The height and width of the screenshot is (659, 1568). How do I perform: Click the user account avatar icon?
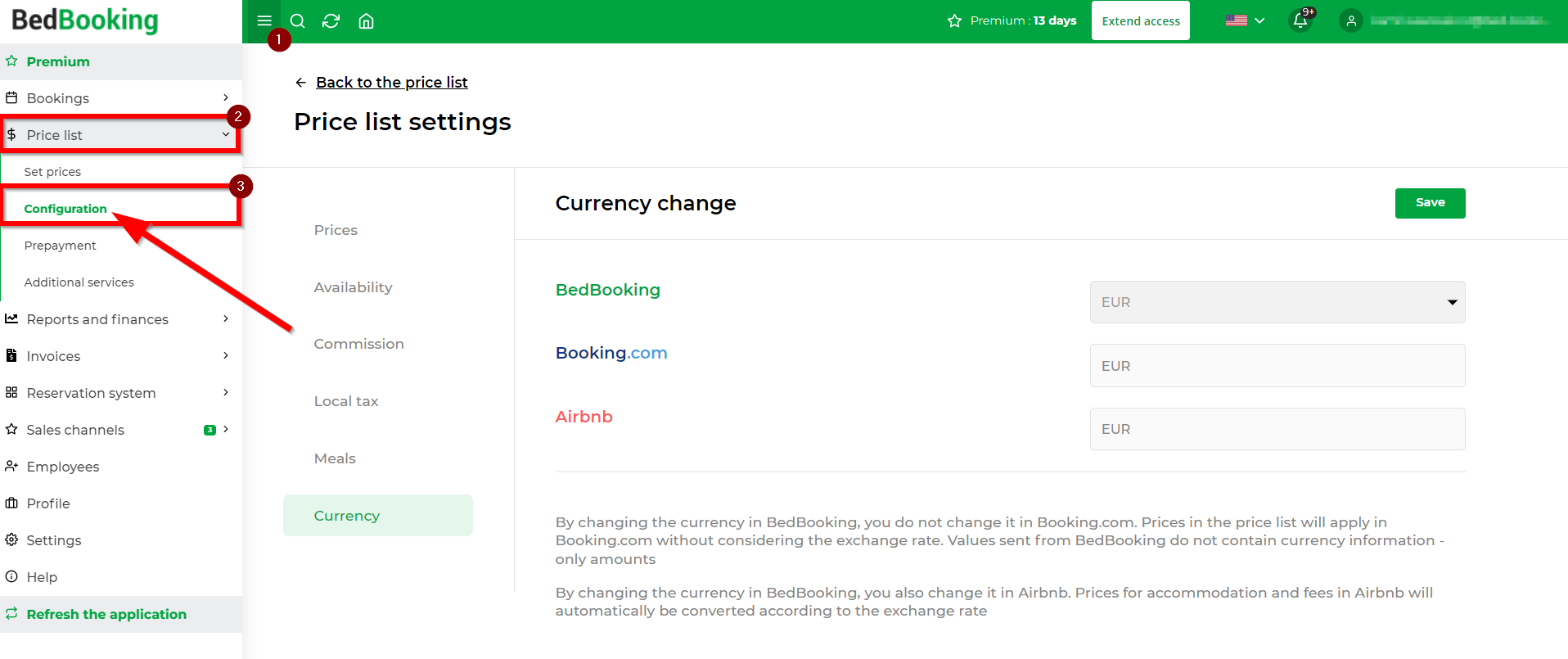(x=1351, y=21)
